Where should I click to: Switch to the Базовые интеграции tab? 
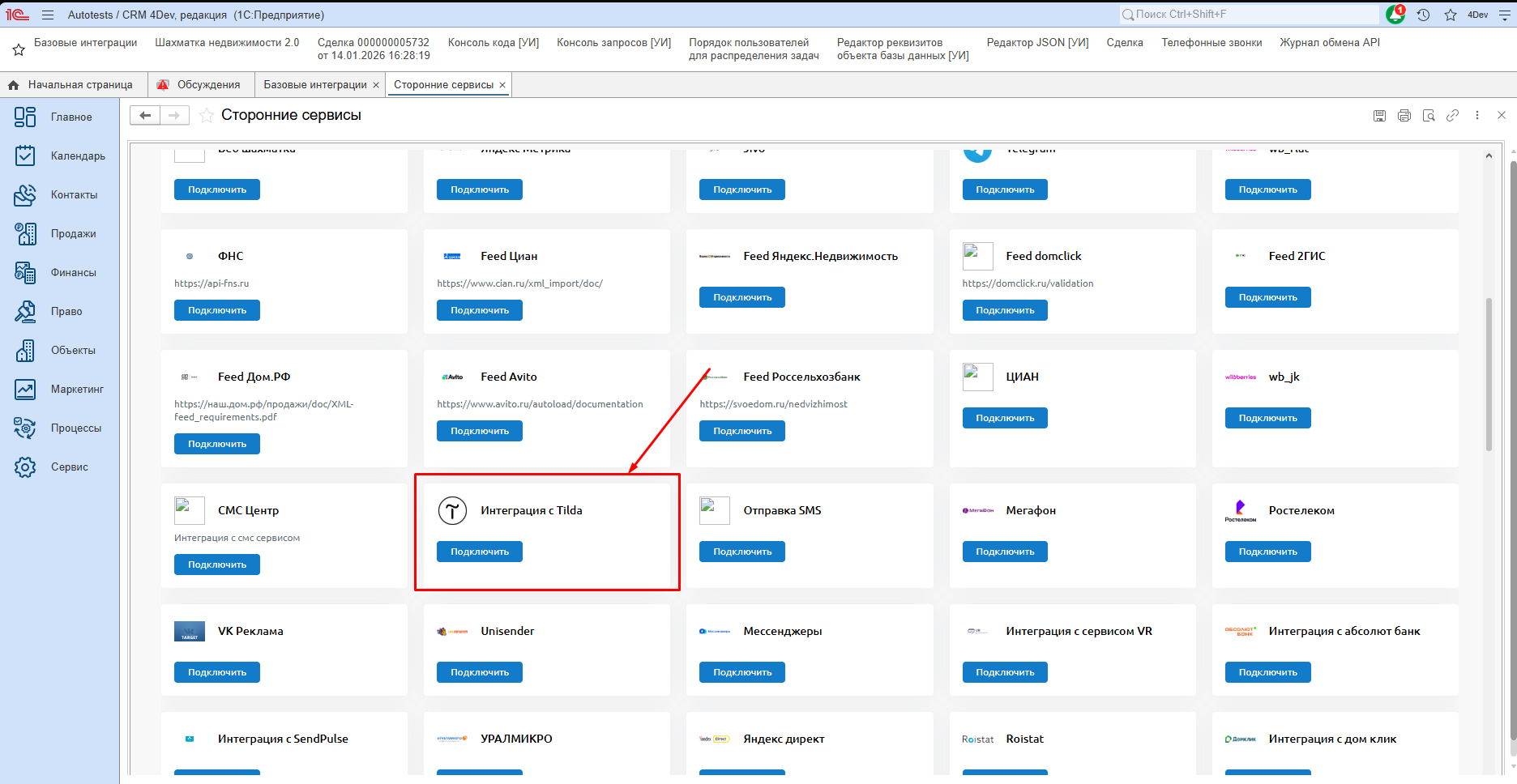tap(314, 85)
